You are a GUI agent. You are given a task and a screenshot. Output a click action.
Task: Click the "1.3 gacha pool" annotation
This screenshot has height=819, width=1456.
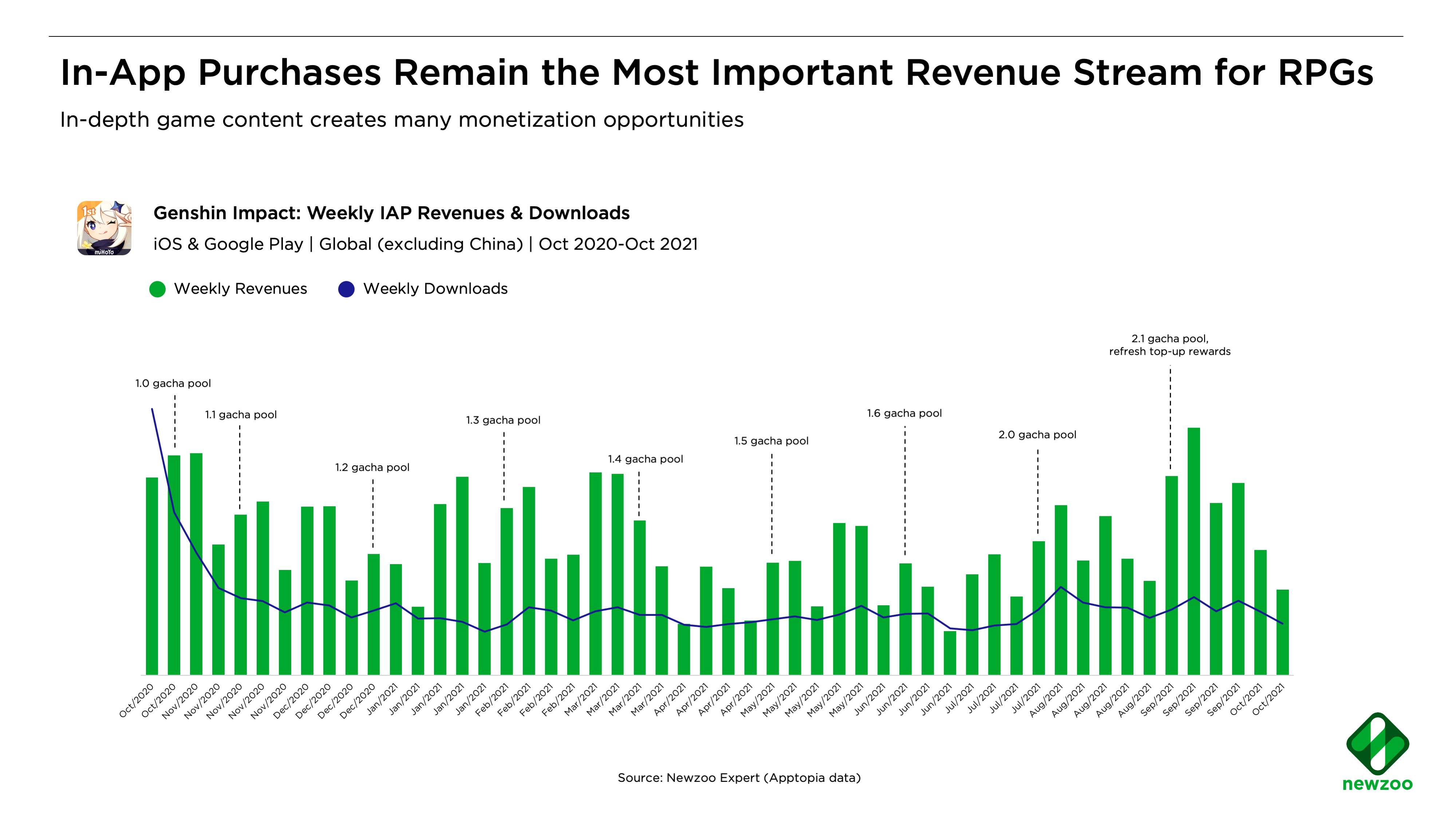pyautogui.click(x=503, y=420)
